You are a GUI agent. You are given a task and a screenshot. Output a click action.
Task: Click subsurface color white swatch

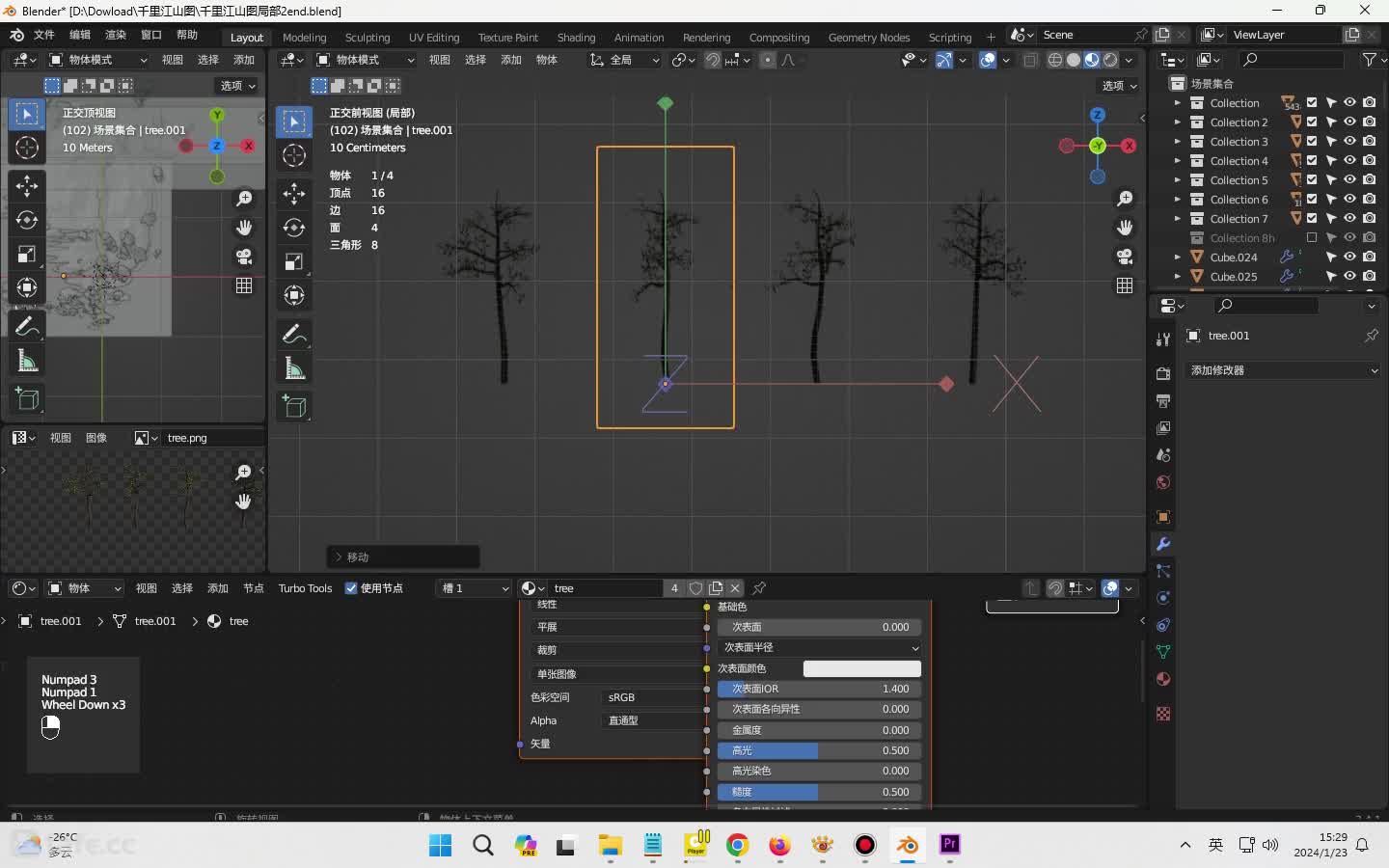[862, 668]
